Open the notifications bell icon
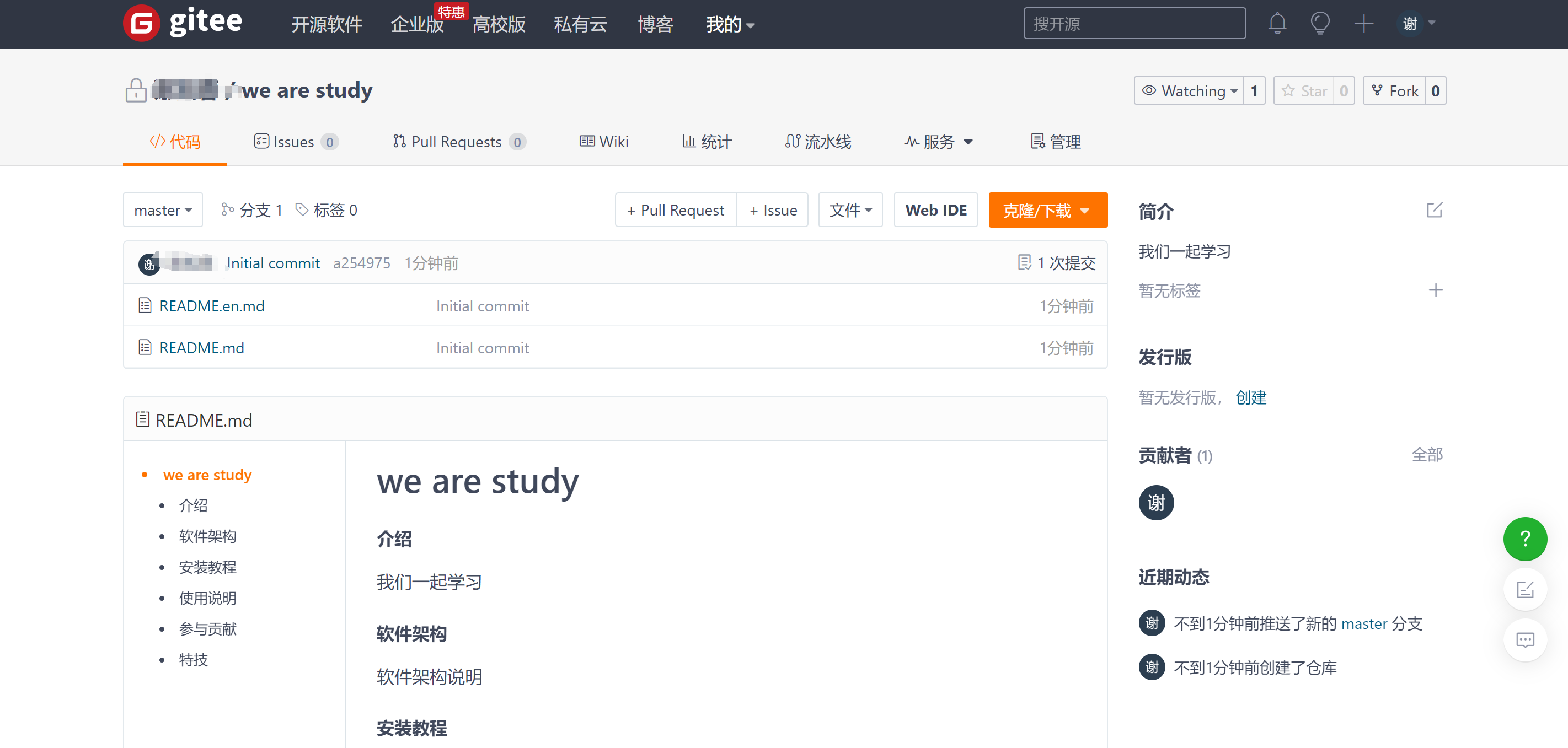Screen dimensions: 1568x748 pos(1277,24)
